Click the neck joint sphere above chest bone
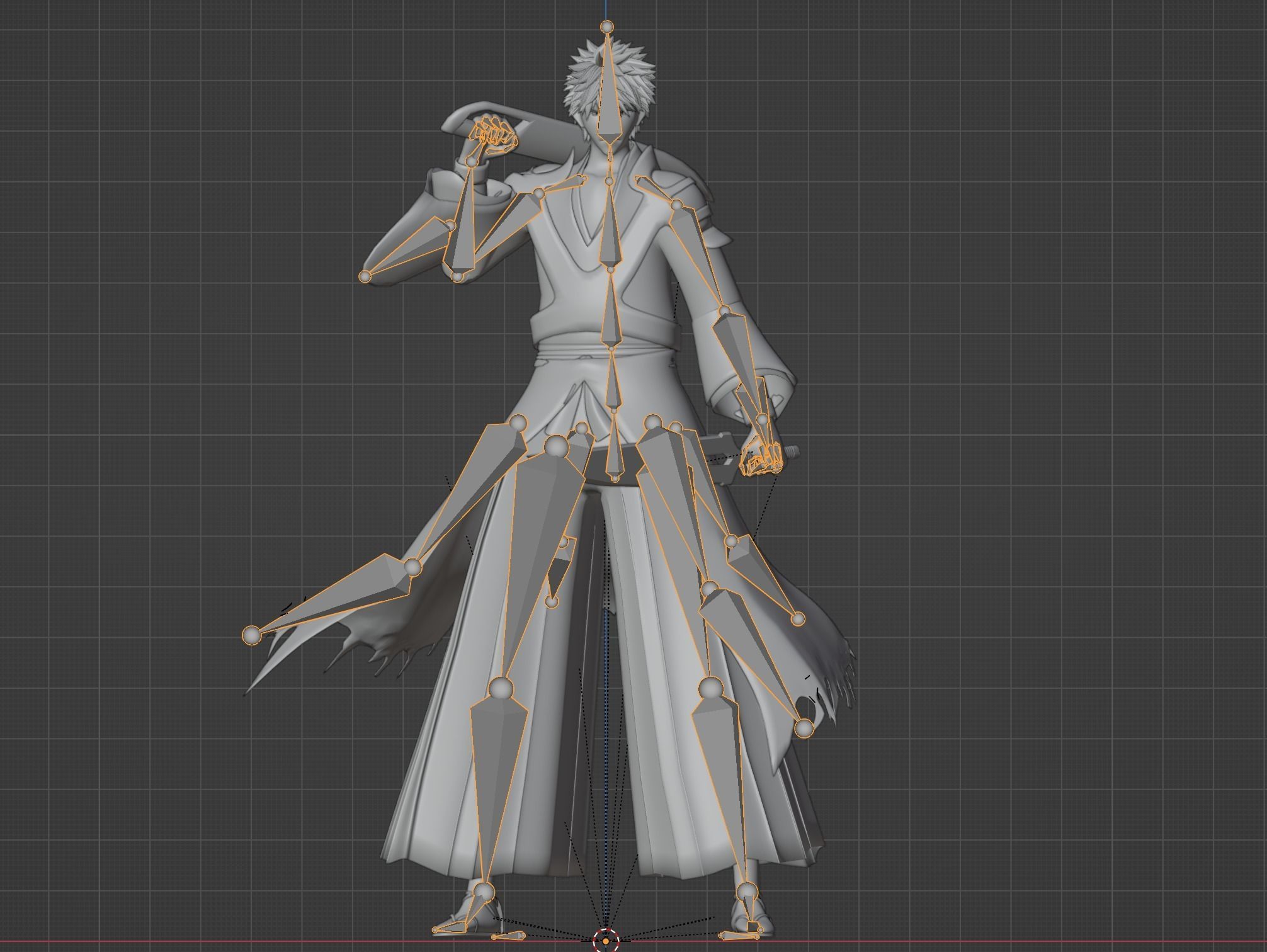Image resolution: width=1267 pixels, height=952 pixels. click(610, 181)
